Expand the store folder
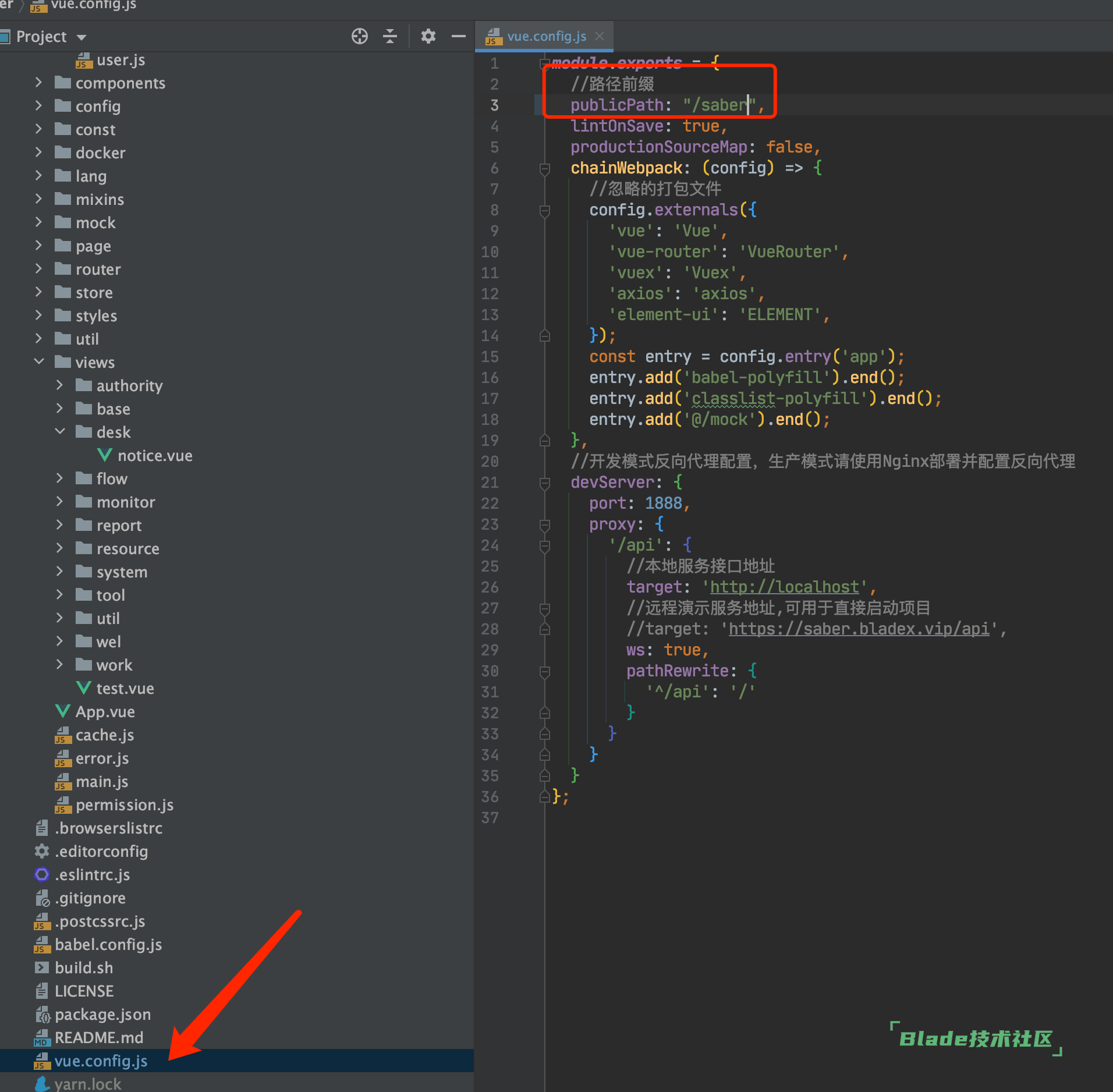 tap(38, 292)
